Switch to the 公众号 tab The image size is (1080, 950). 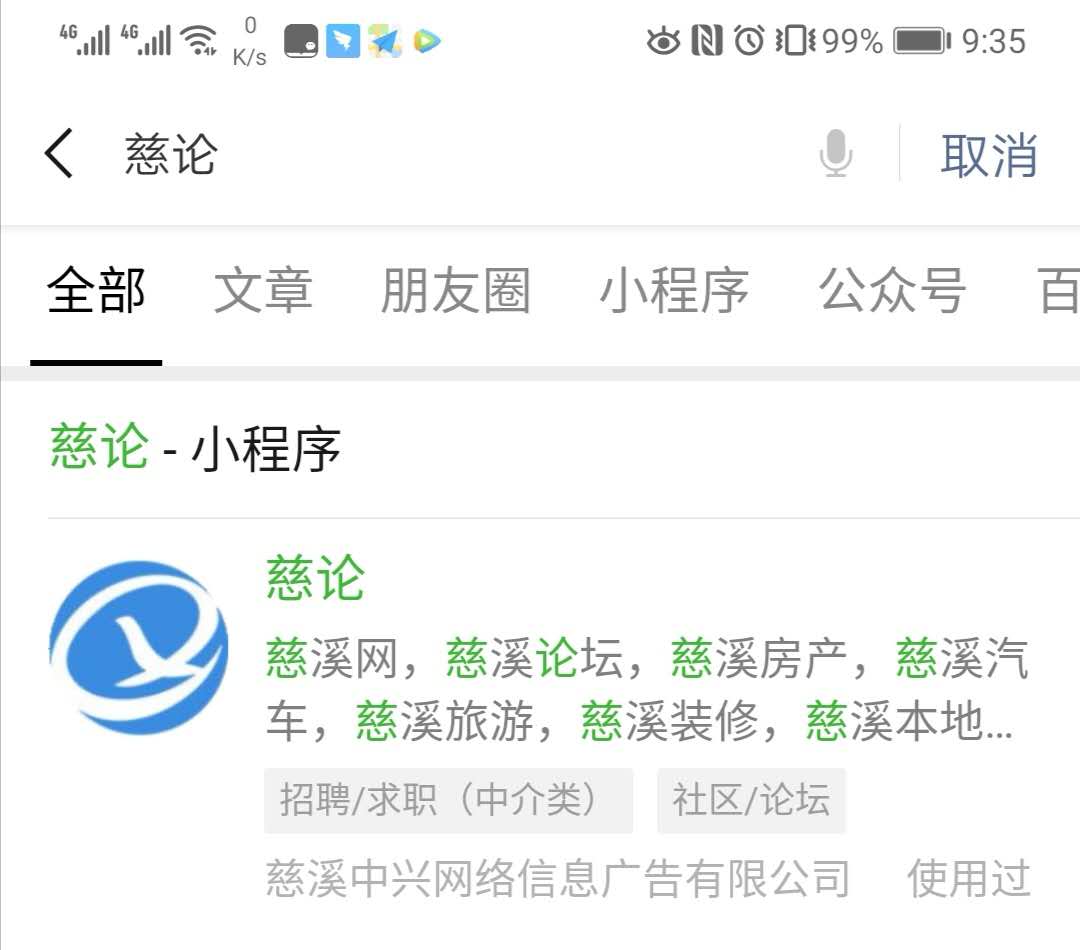click(x=892, y=291)
